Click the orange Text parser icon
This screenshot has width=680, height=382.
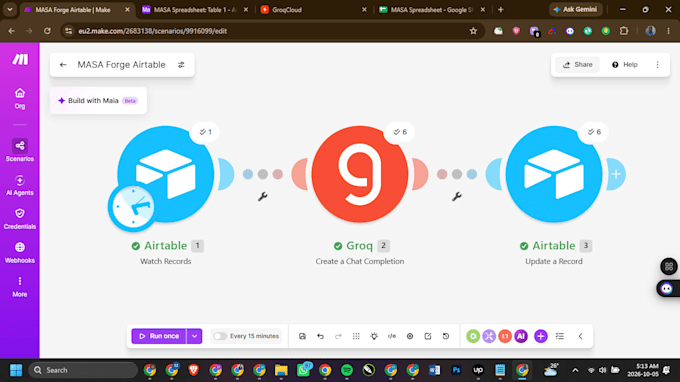pyautogui.click(x=505, y=336)
